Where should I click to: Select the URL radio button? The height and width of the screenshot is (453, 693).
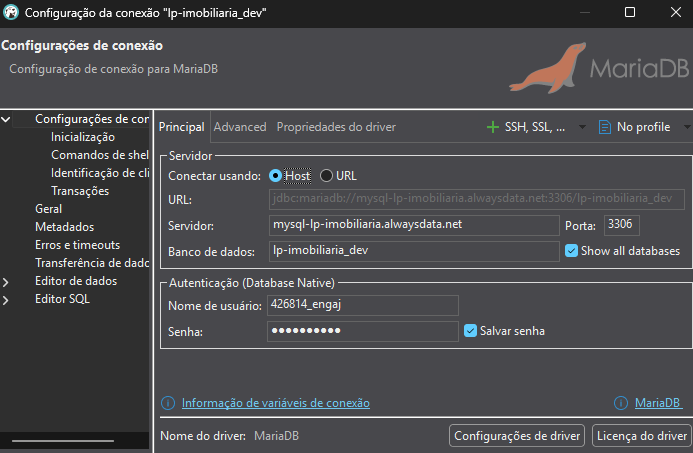(326, 176)
